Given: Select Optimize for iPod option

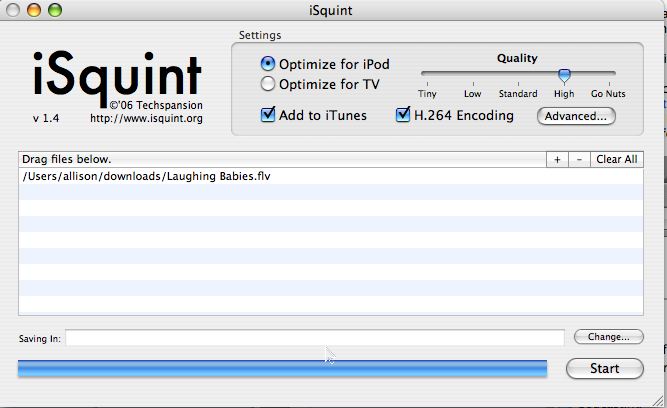Looking at the screenshot, I should [x=267, y=64].
